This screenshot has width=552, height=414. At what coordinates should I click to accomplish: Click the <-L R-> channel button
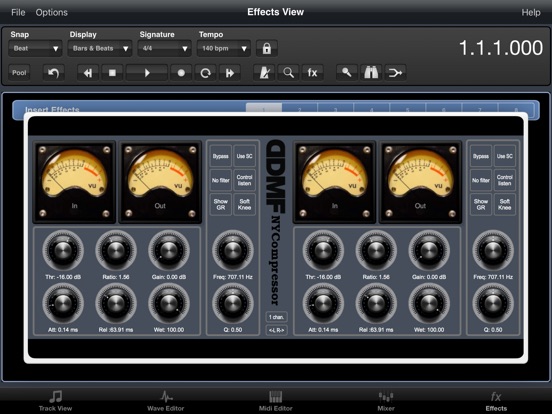pos(276,330)
